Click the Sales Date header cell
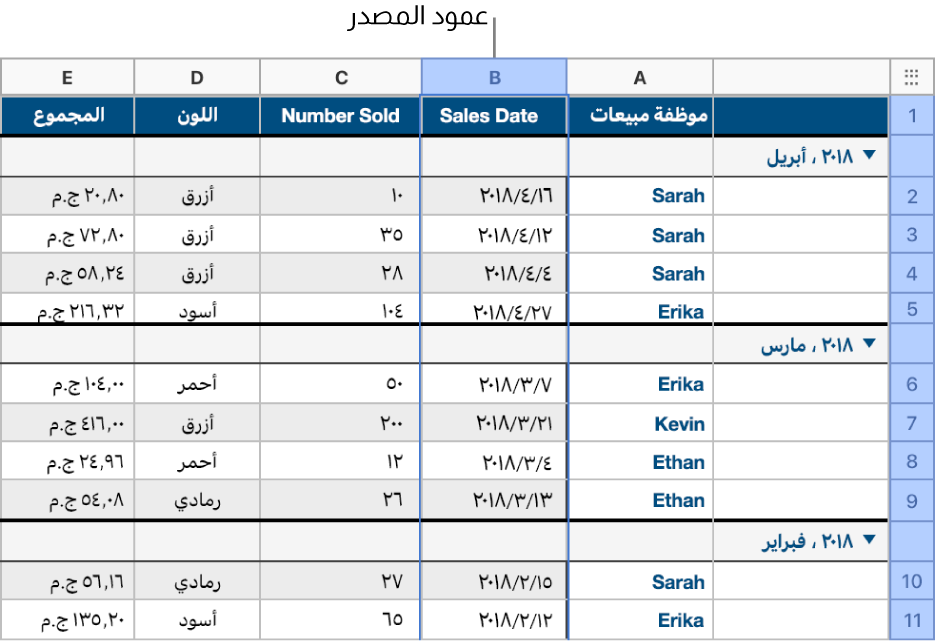Viewport: 935px width, 641px height. click(493, 116)
